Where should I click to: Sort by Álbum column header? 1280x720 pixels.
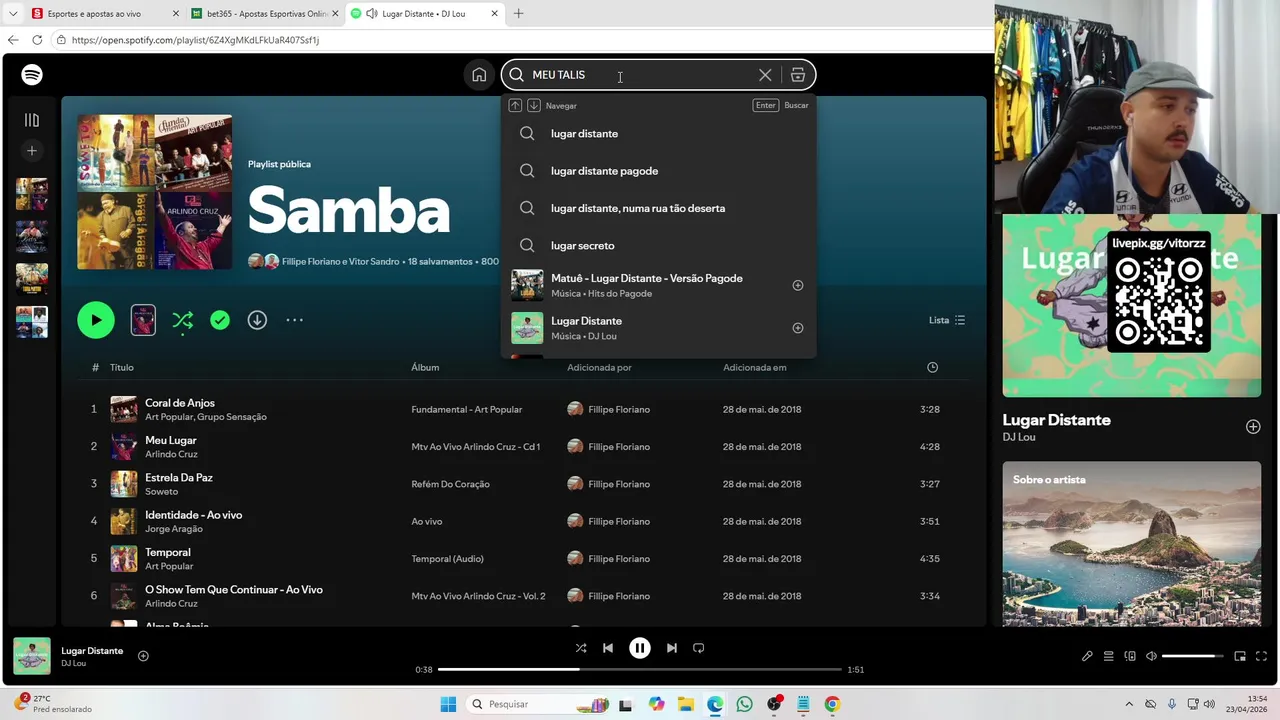point(425,367)
